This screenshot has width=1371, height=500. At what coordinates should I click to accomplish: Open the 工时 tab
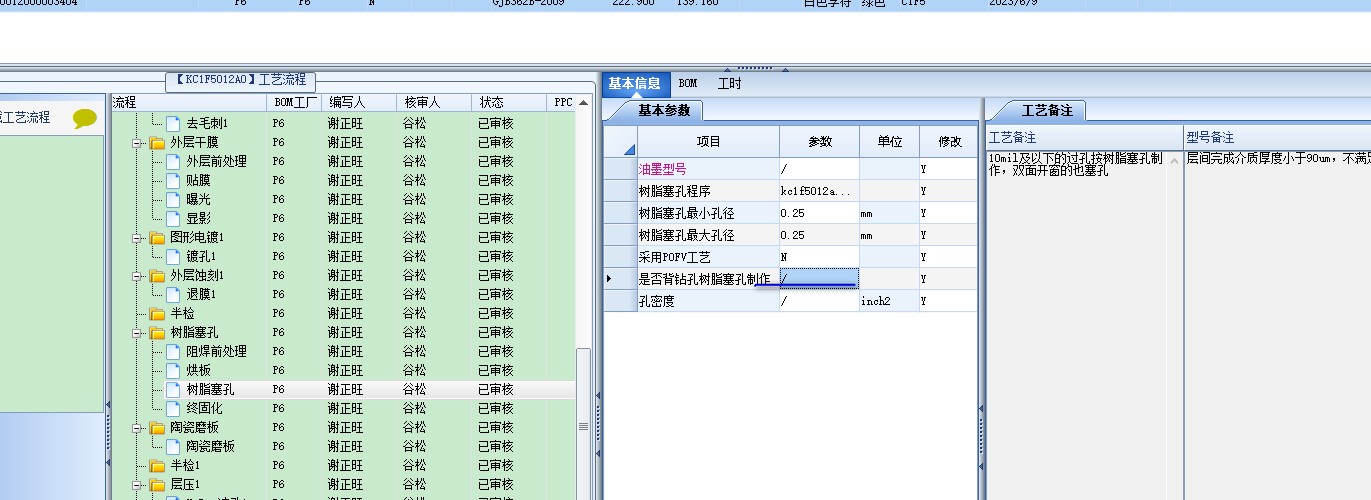730,83
